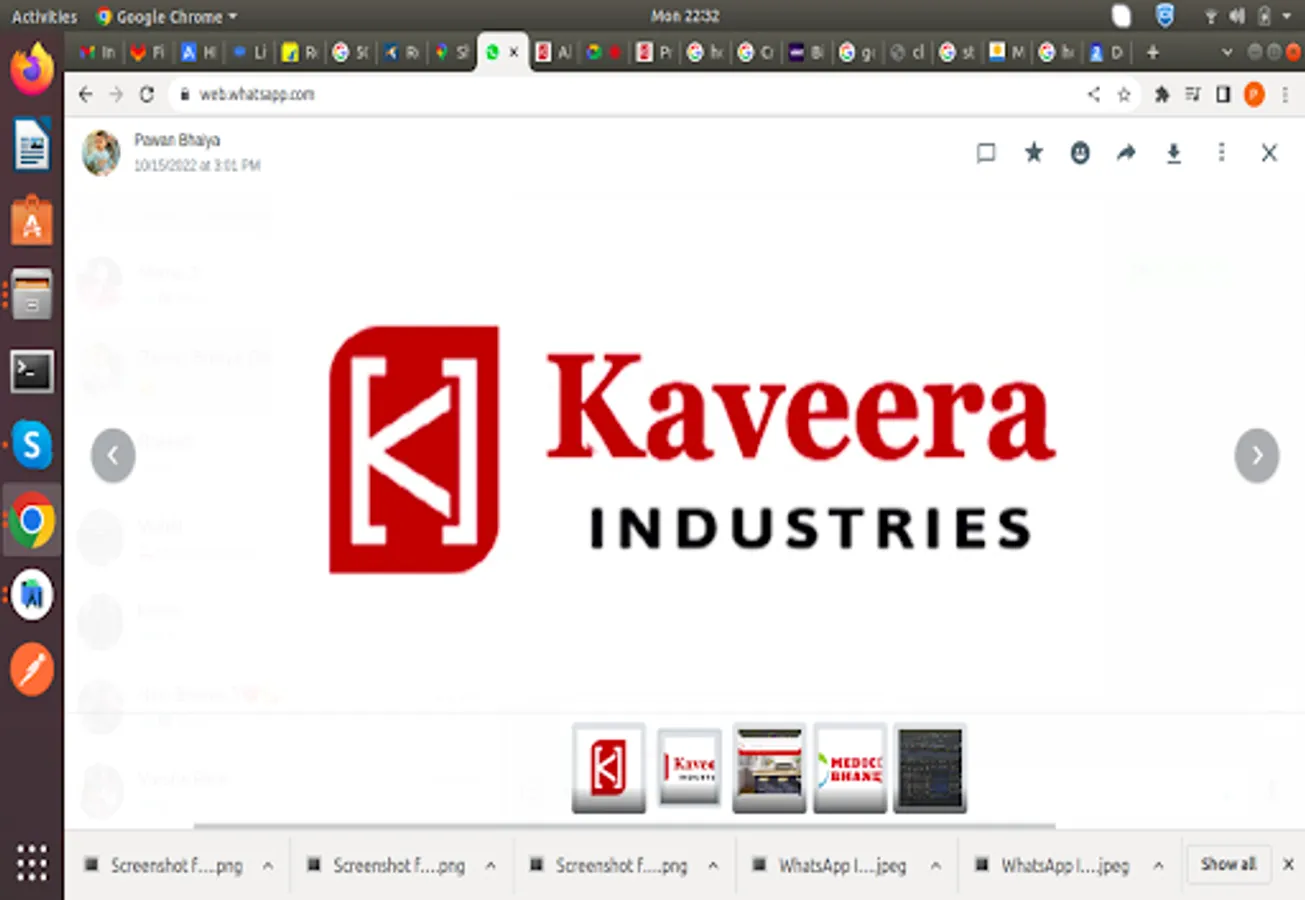This screenshot has width=1305, height=900.
Task: Expand options for leftmost Screenshot png download
Action: click(267, 866)
